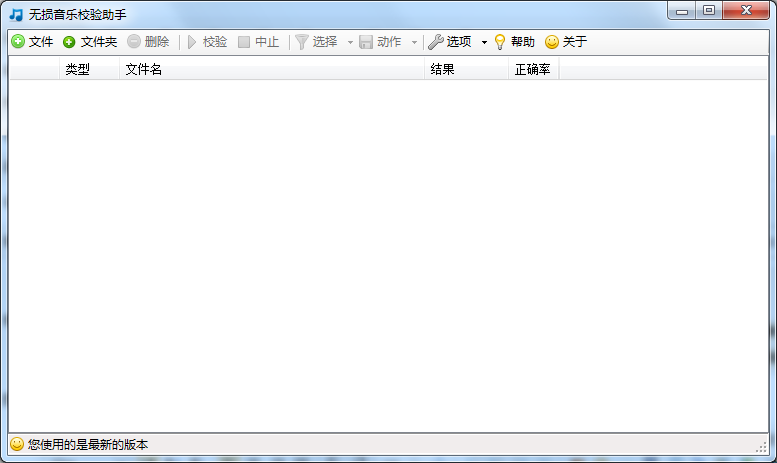Image resolution: width=777 pixels, height=463 pixels.
Task: Sort by the 类型 column header
Action: pos(89,69)
